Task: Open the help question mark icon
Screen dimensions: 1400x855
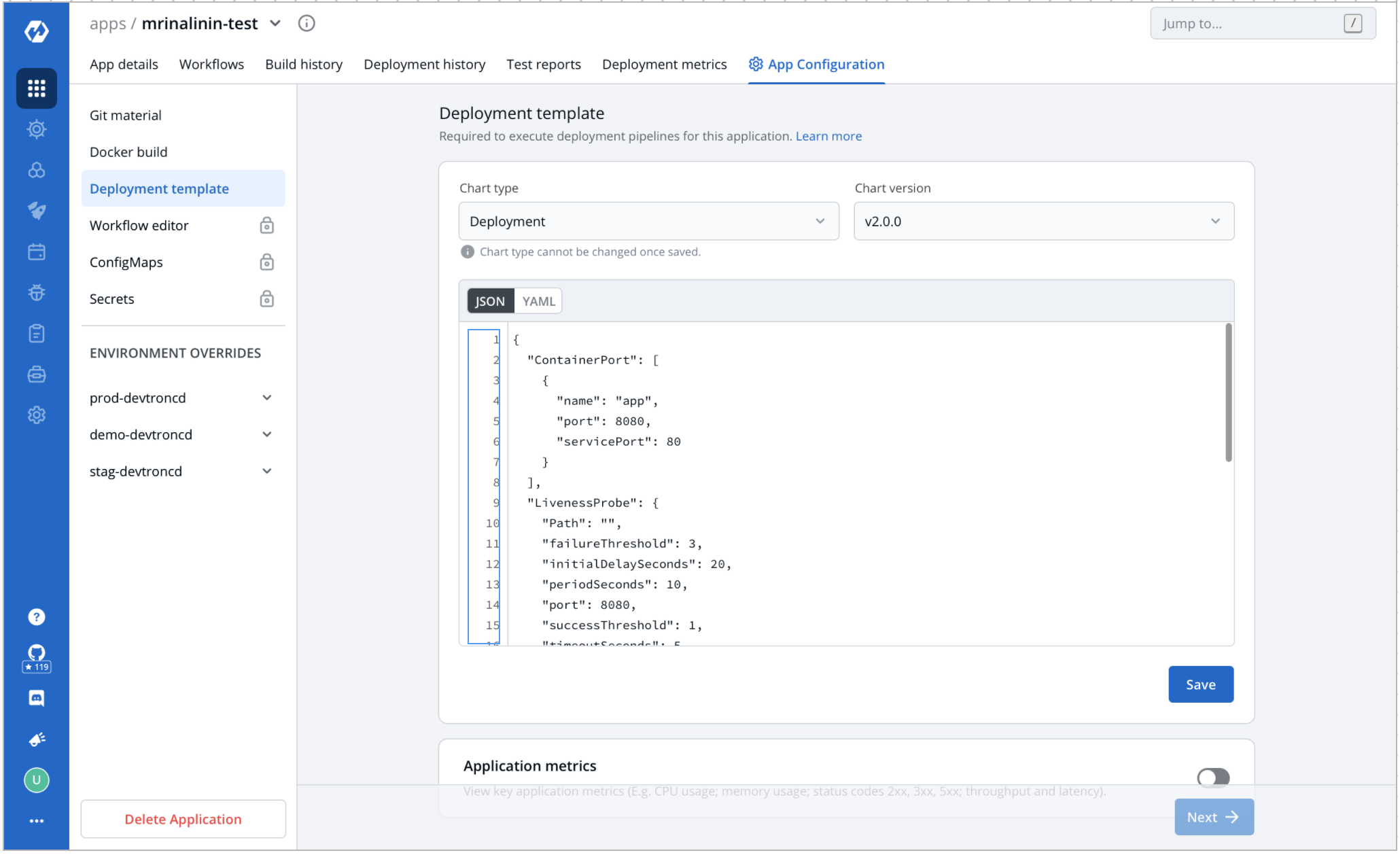Action: pos(36,616)
